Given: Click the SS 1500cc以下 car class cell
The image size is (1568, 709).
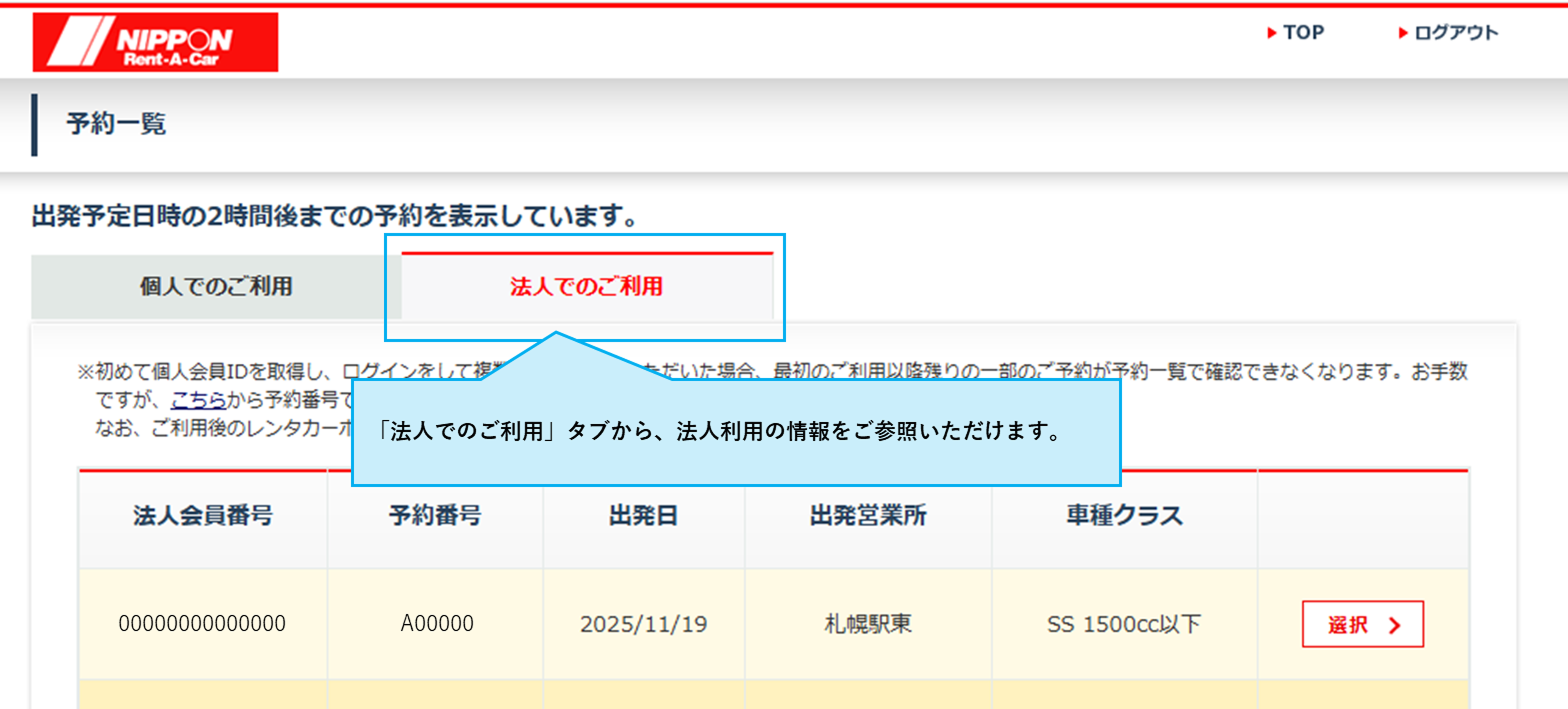Looking at the screenshot, I should point(1124,624).
